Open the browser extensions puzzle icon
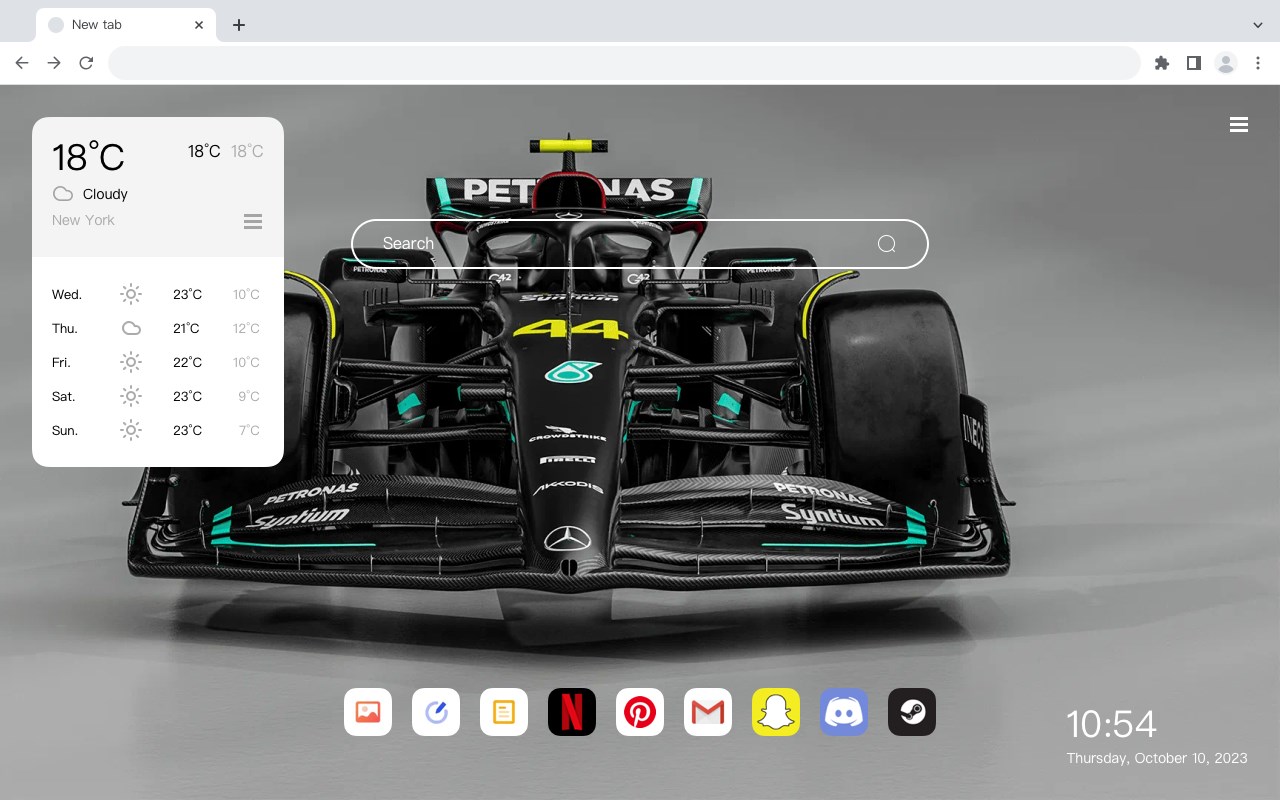This screenshot has height=800, width=1280. click(1161, 63)
